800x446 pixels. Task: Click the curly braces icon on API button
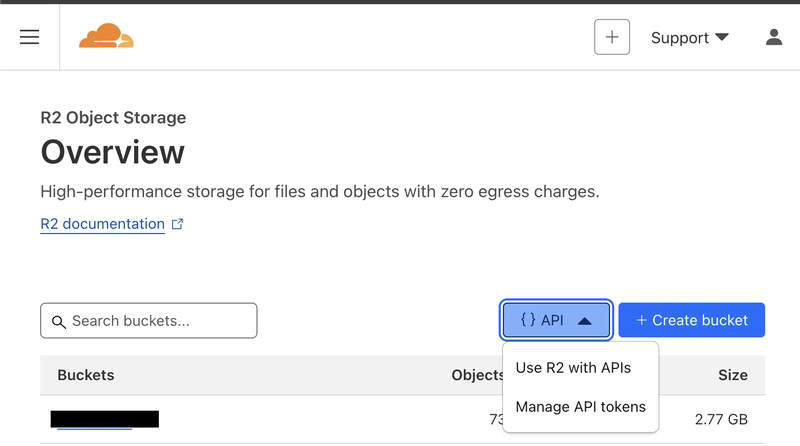pyautogui.click(x=528, y=320)
